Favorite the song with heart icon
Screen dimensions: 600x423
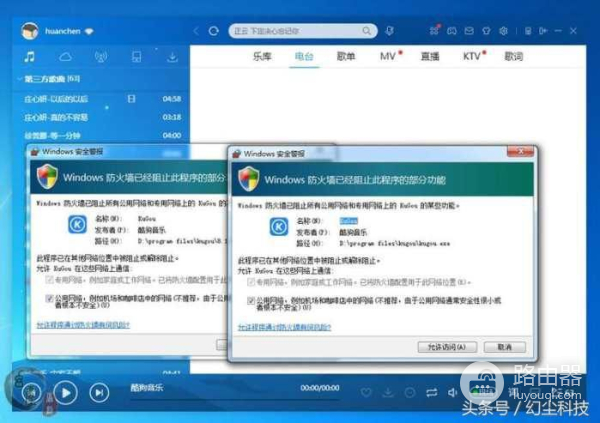(366, 392)
